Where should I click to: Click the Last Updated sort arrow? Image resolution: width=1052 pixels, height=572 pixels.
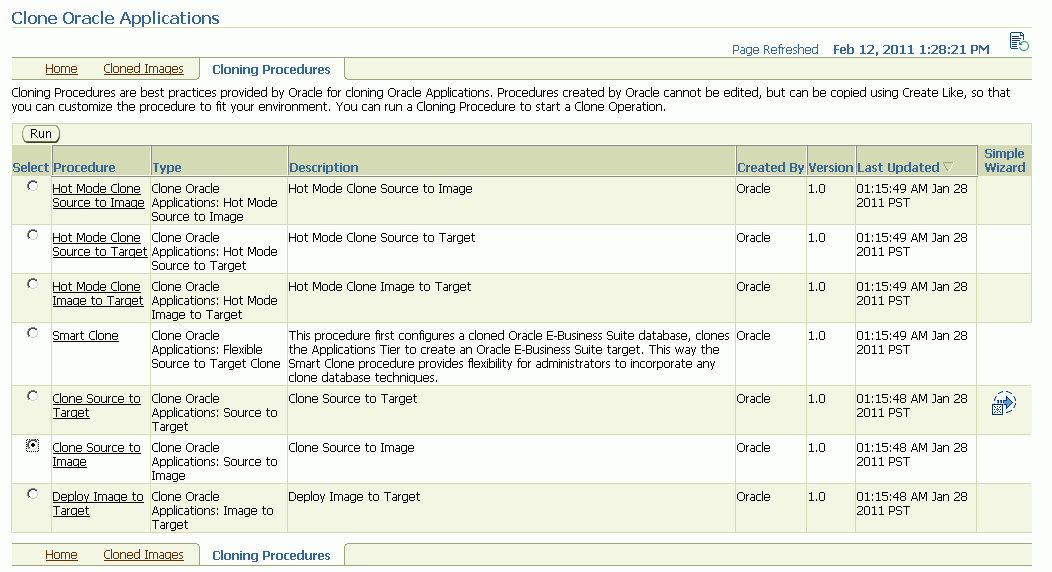click(947, 167)
